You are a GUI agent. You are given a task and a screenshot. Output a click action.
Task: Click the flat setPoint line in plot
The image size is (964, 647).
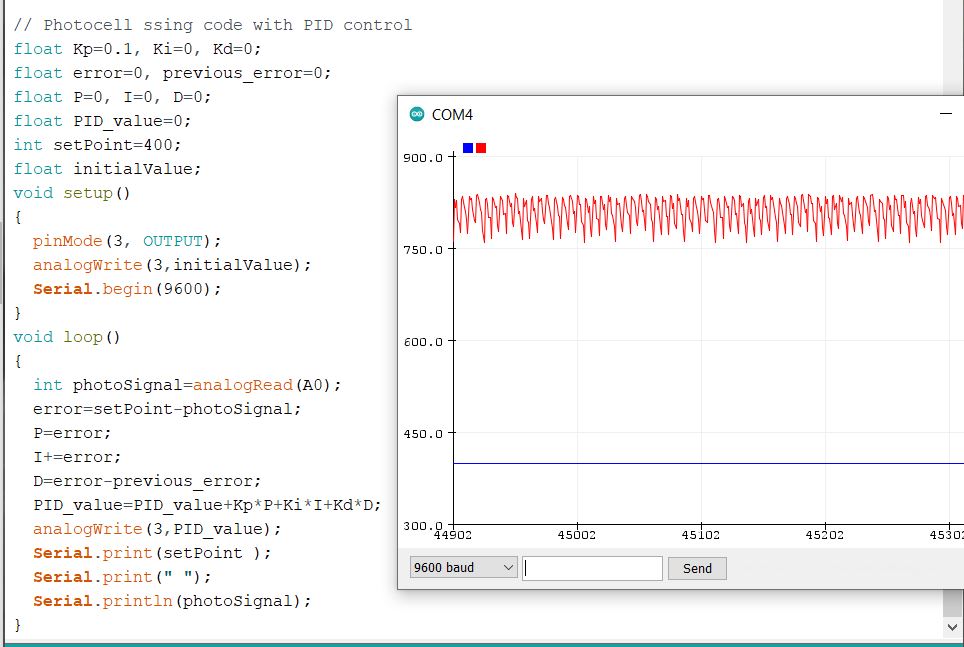pyautogui.click(x=700, y=463)
